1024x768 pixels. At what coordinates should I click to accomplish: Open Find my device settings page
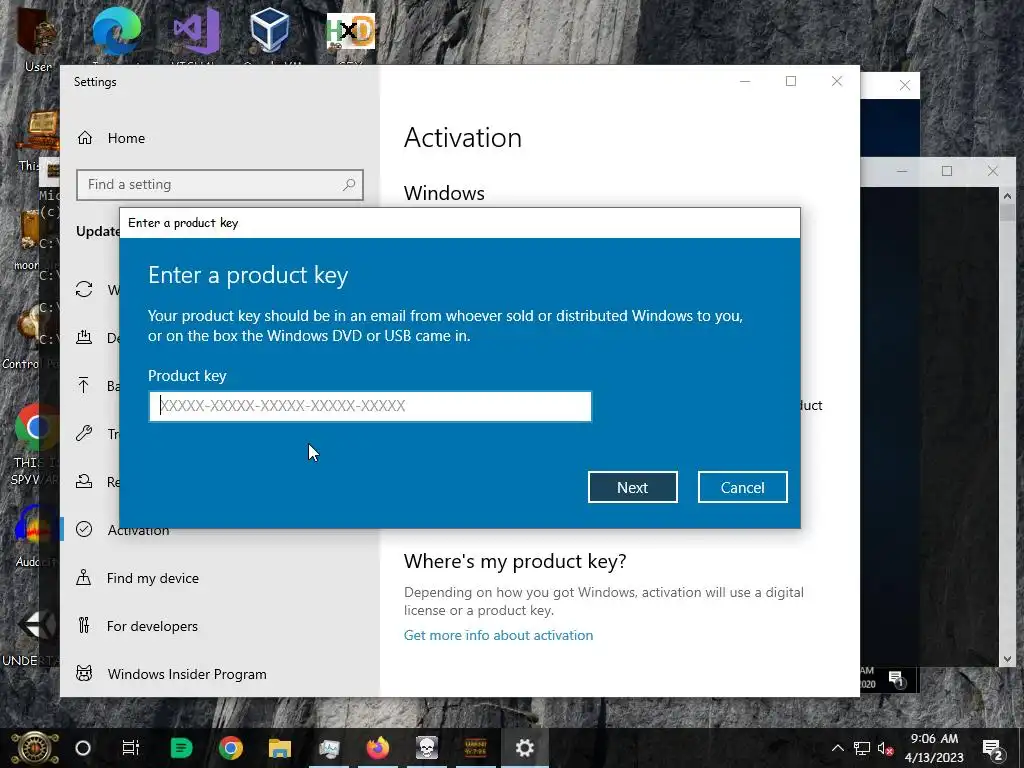[153, 578]
